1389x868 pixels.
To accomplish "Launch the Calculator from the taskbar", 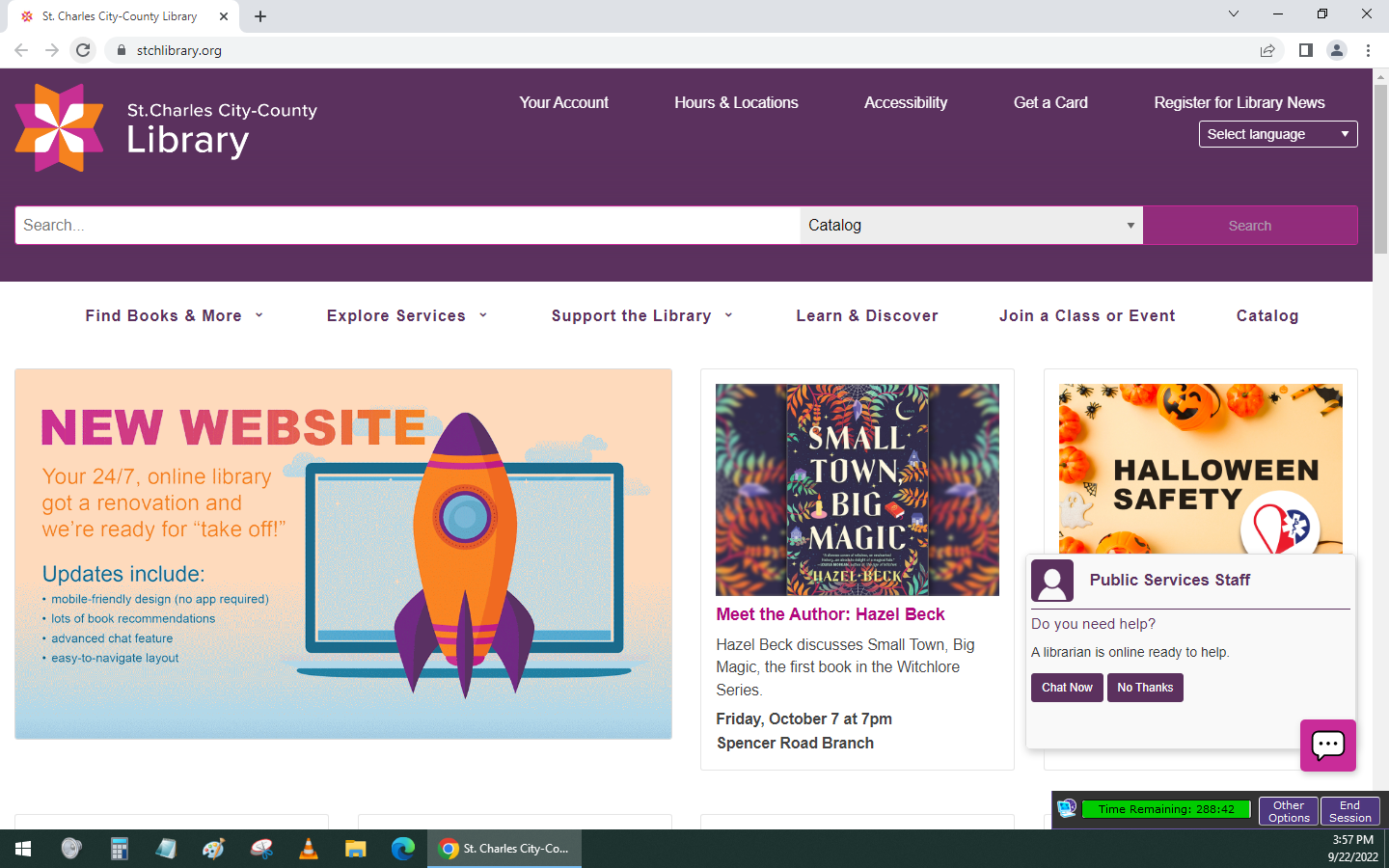I will click(119, 849).
